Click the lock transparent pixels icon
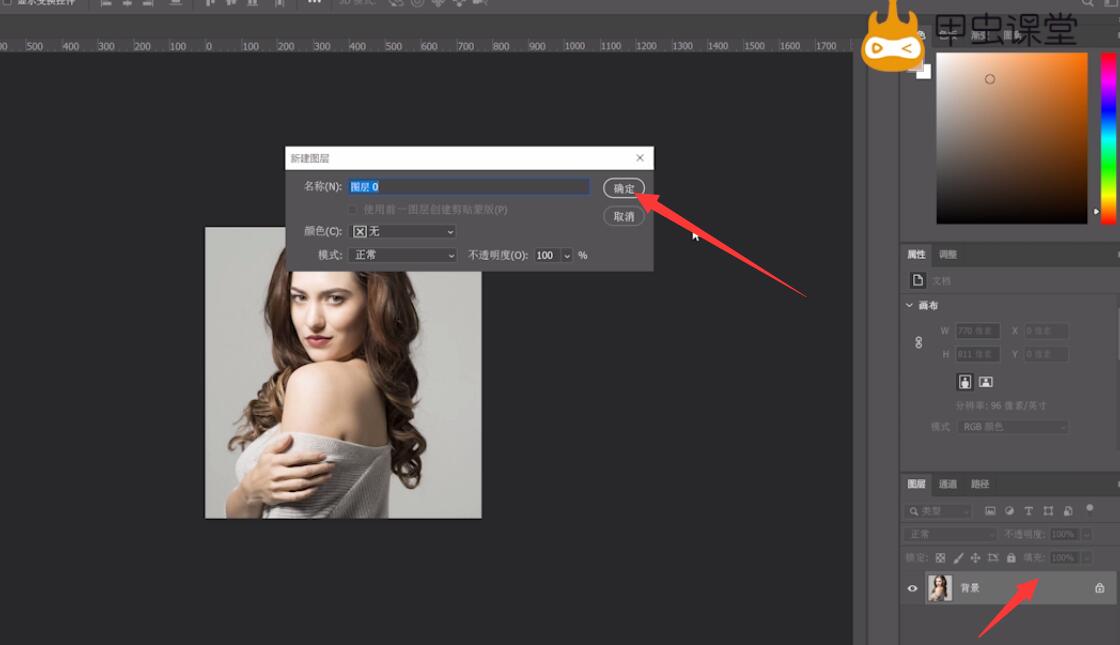Screen dimensions: 1120x645 pos(940,558)
